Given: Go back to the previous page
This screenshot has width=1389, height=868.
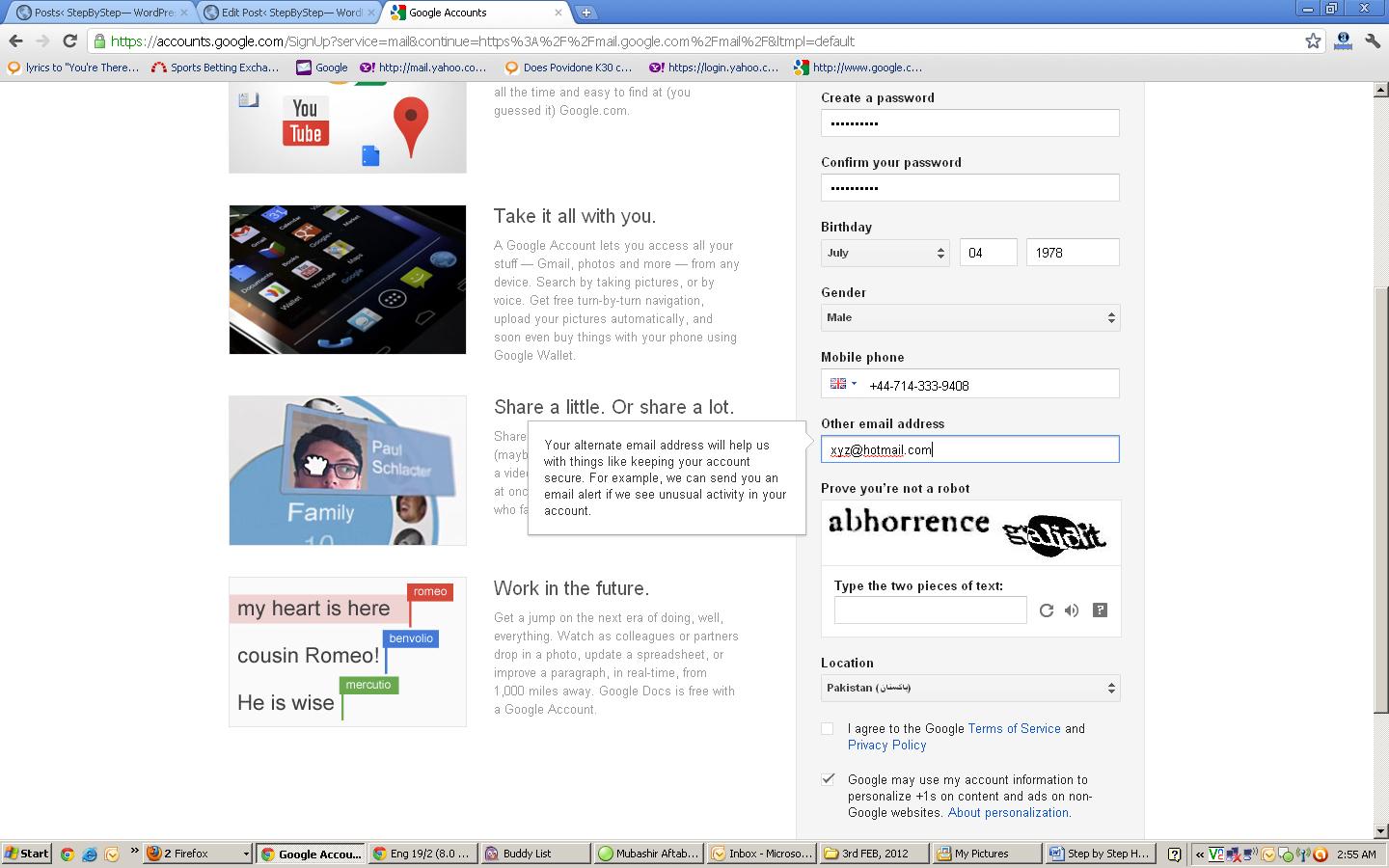Looking at the screenshot, I should pos(15,41).
